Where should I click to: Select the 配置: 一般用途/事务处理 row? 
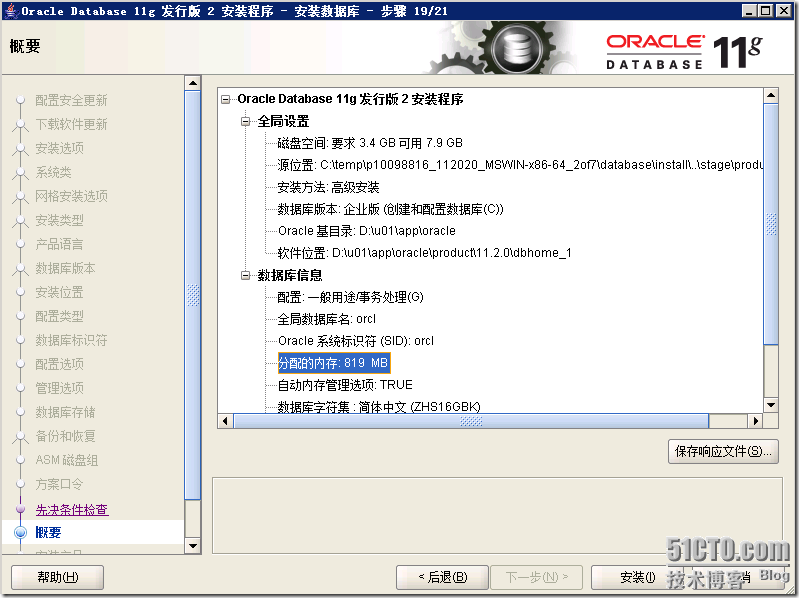351,297
